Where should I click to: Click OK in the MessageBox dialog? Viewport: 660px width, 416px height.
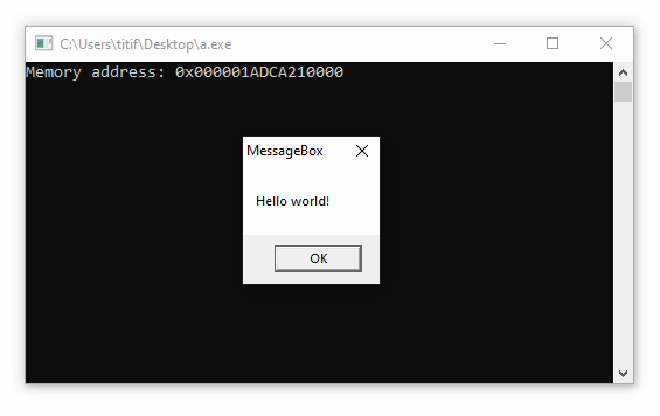(318, 259)
